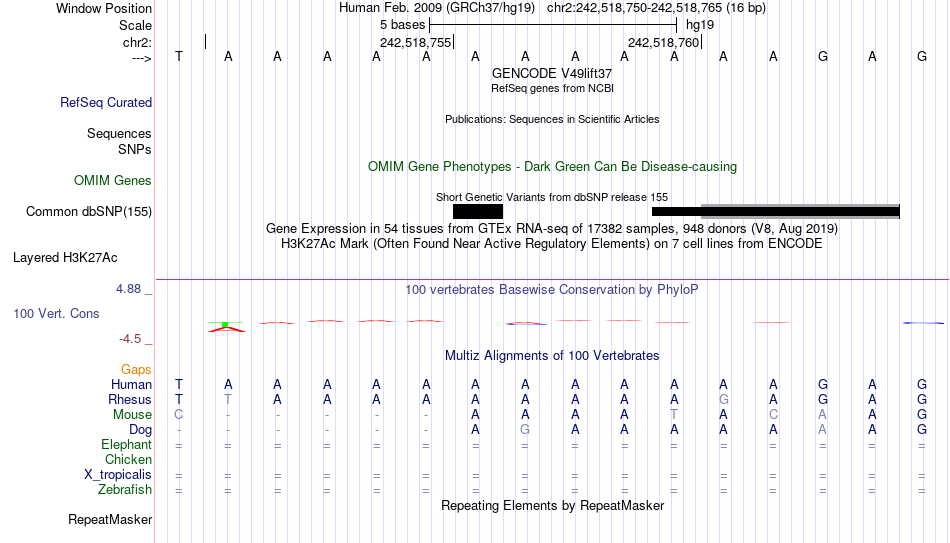Click the Window Position label
The image size is (950, 543).
pyautogui.click(x=104, y=8)
